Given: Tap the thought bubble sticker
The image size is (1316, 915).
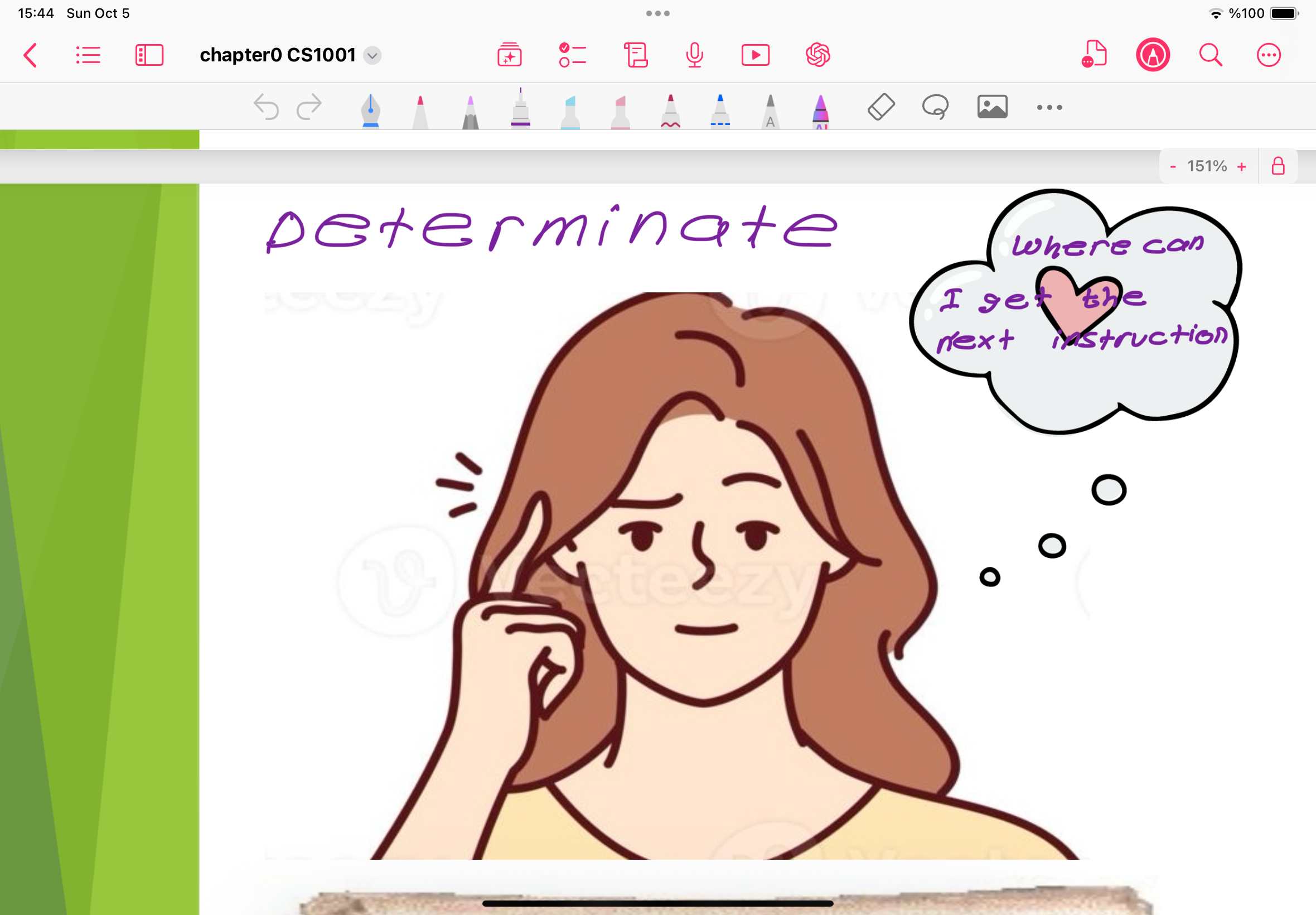Looking at the screenshot, I should pyautogui.click(x=1076, y=311).
